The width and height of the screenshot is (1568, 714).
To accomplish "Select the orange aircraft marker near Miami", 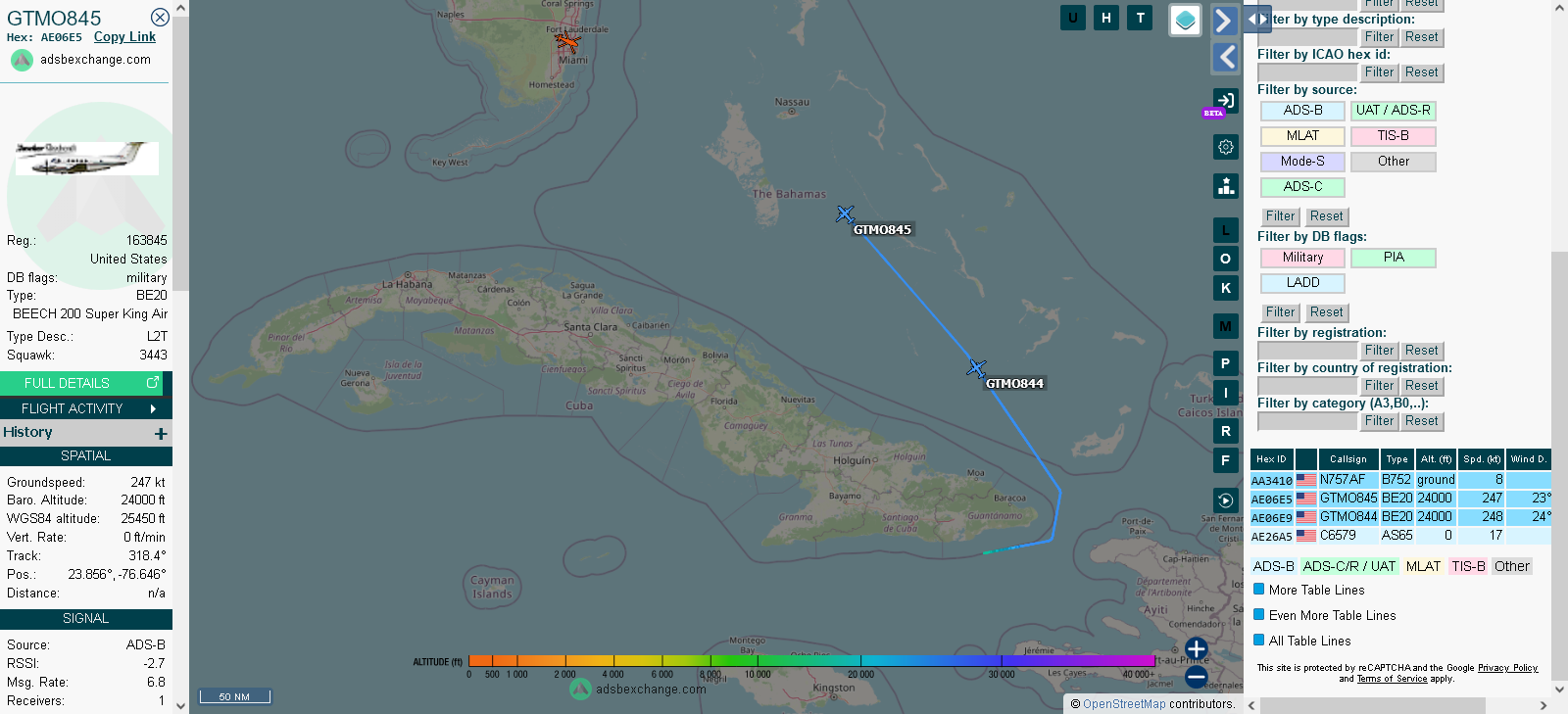I will click(566, 41).
